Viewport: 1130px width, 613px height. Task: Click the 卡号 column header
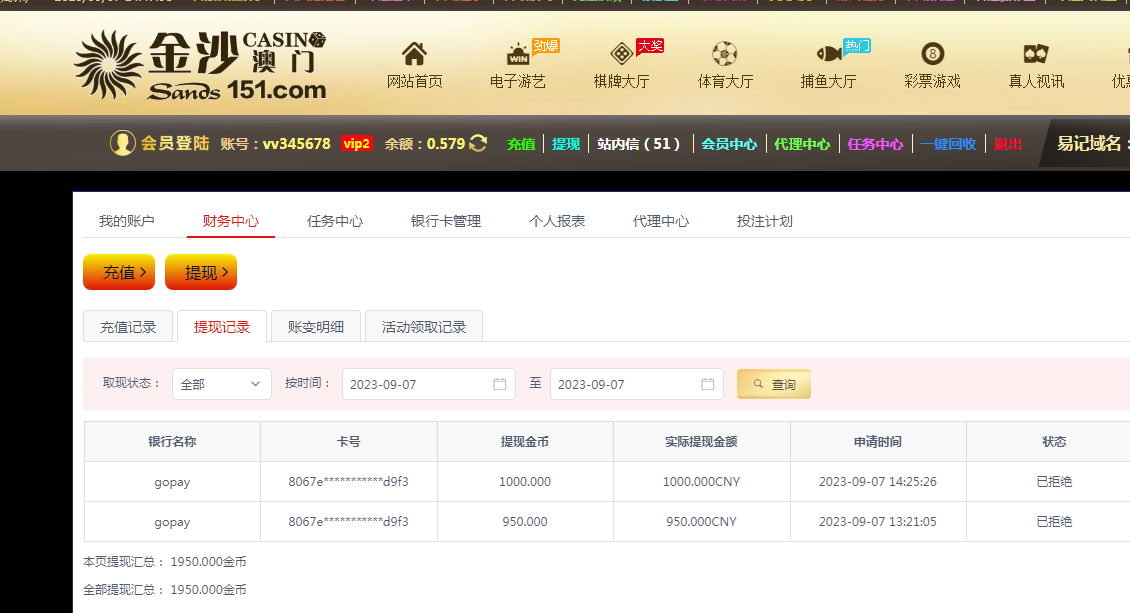pos(349,442)
